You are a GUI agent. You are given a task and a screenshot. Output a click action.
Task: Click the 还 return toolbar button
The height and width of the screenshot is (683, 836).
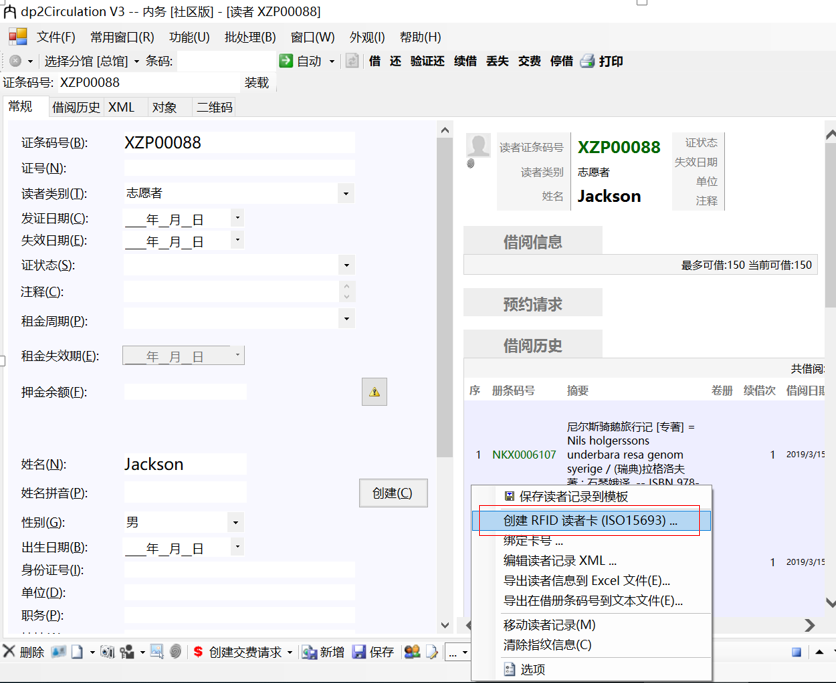tap(395, 61)
